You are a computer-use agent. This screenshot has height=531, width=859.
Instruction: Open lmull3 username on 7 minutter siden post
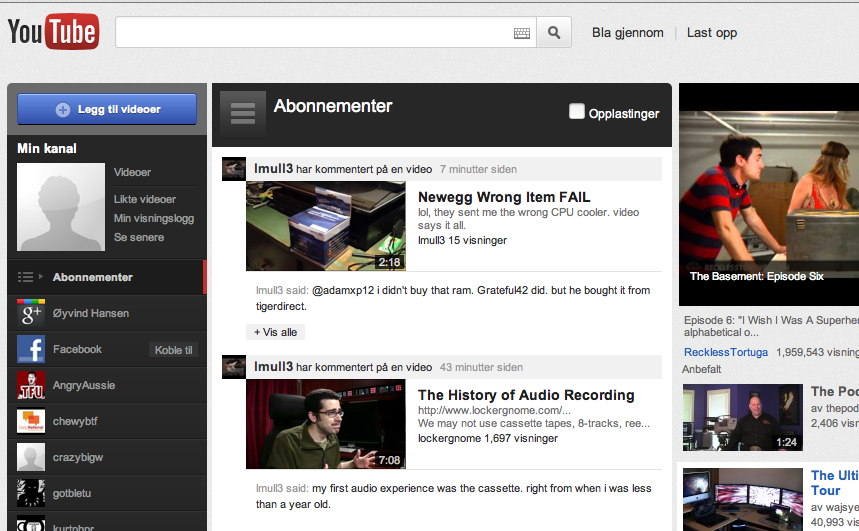tap(273, 169)
